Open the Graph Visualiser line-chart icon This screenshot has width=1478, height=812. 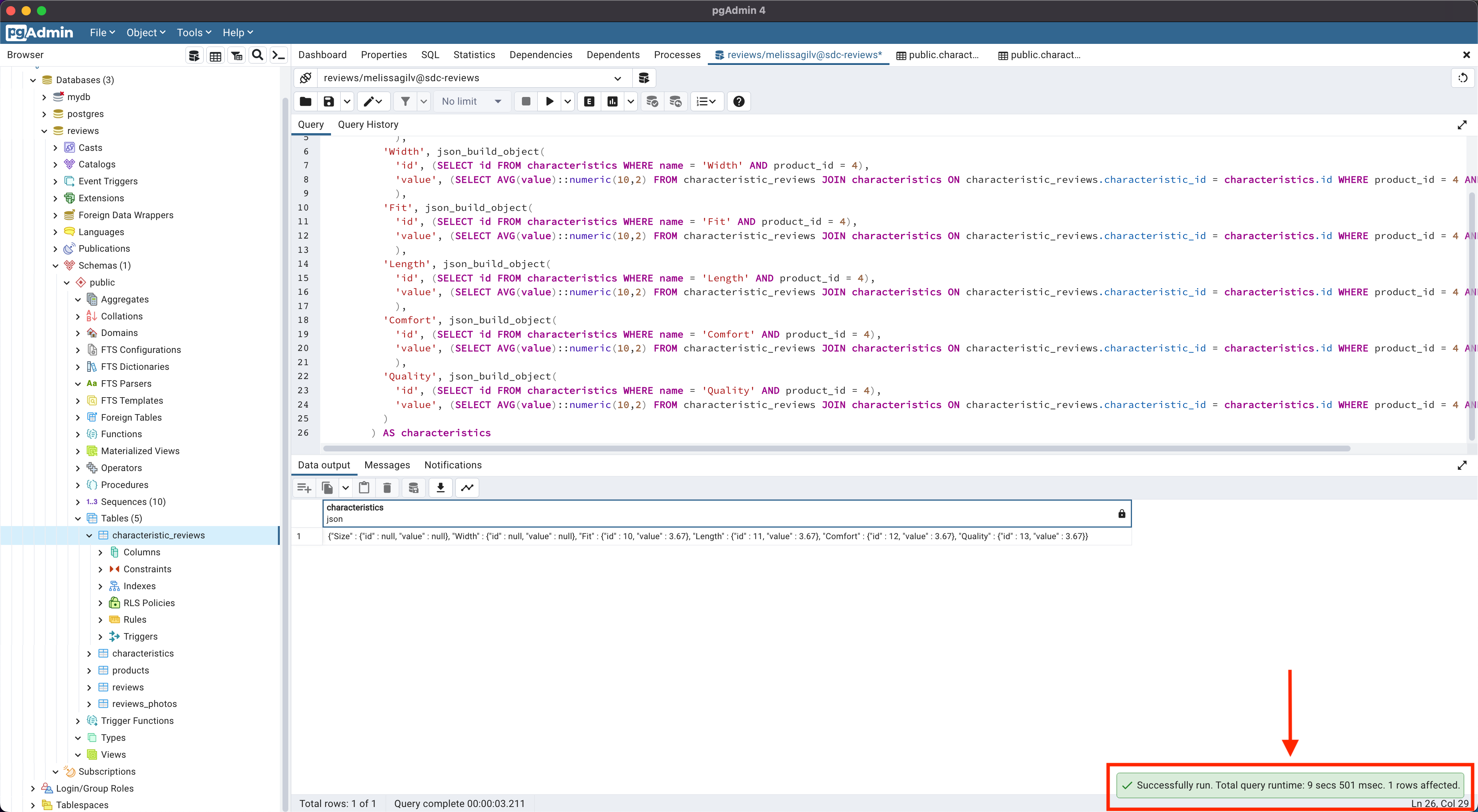coord(467,488)
